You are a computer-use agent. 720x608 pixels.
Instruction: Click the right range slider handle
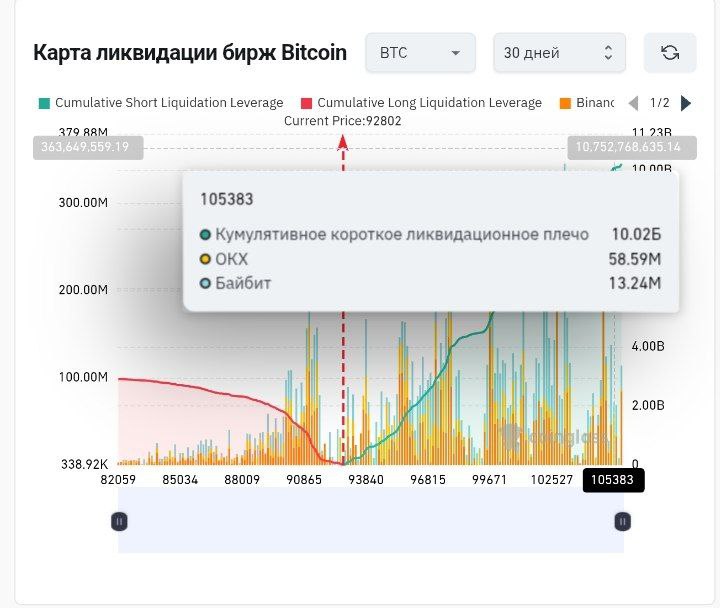(x=623, y=522)
